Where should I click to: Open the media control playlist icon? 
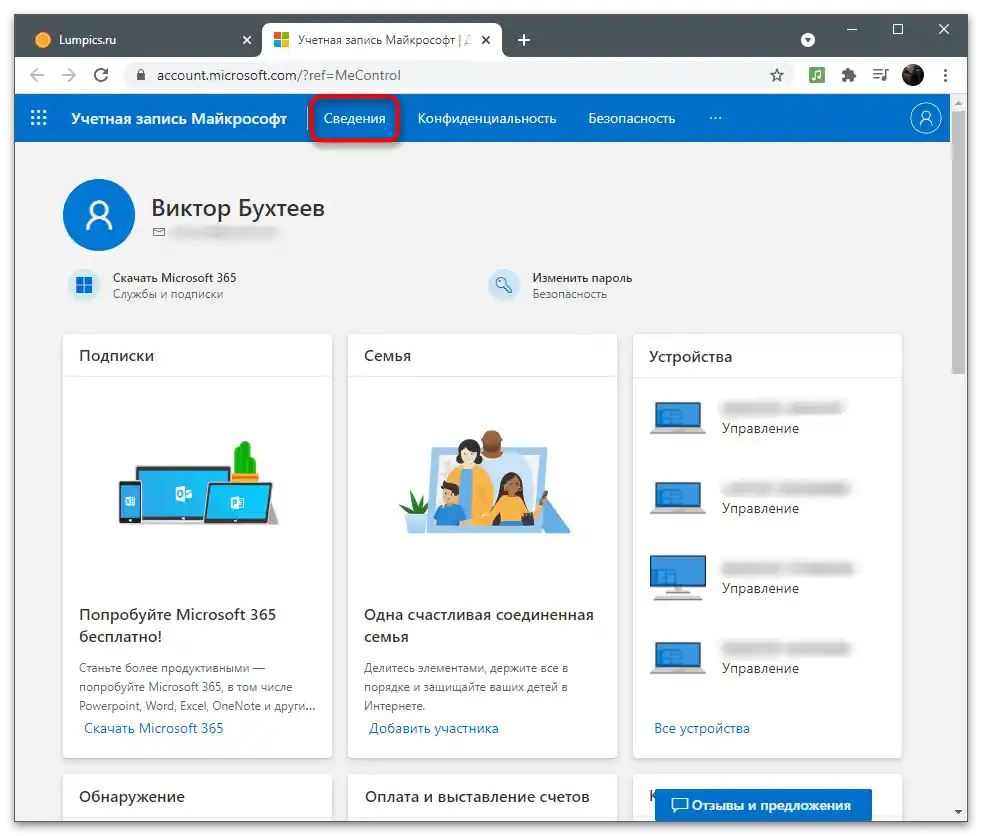pyautogui.click(x=881, y=75)
